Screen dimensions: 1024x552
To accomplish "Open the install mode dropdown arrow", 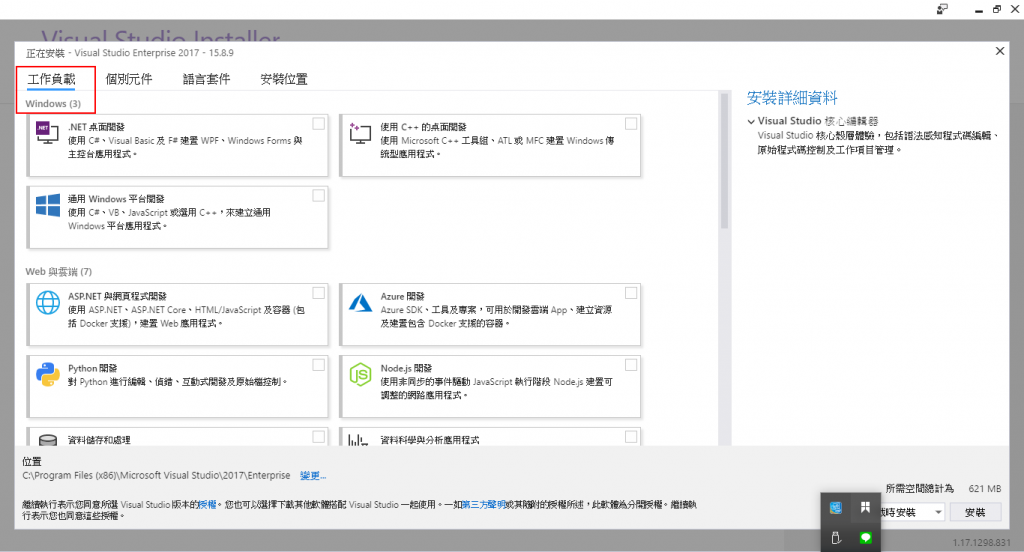I will pos(938,512).
